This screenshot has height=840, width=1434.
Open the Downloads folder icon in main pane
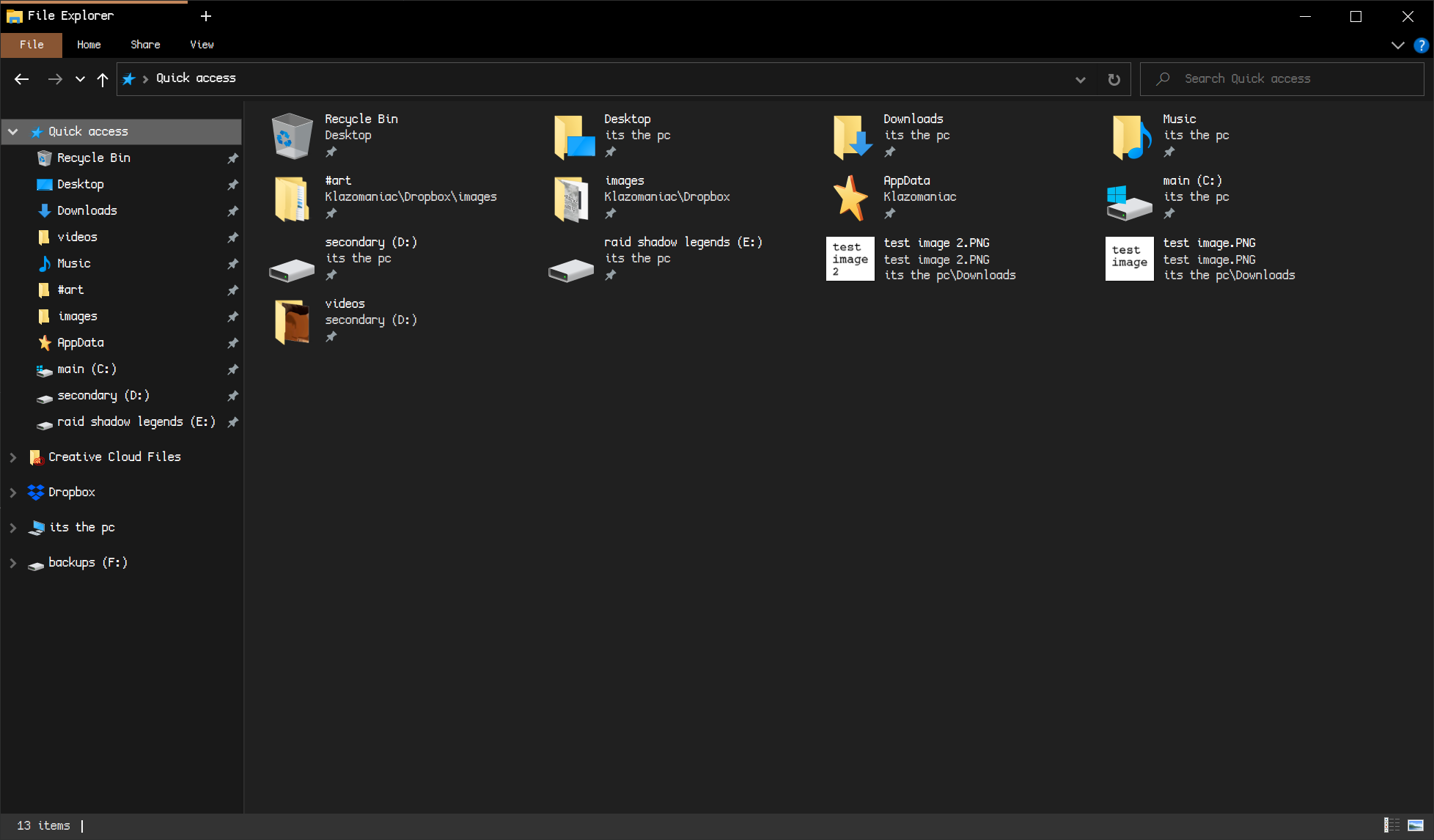(x=852, y=136)
